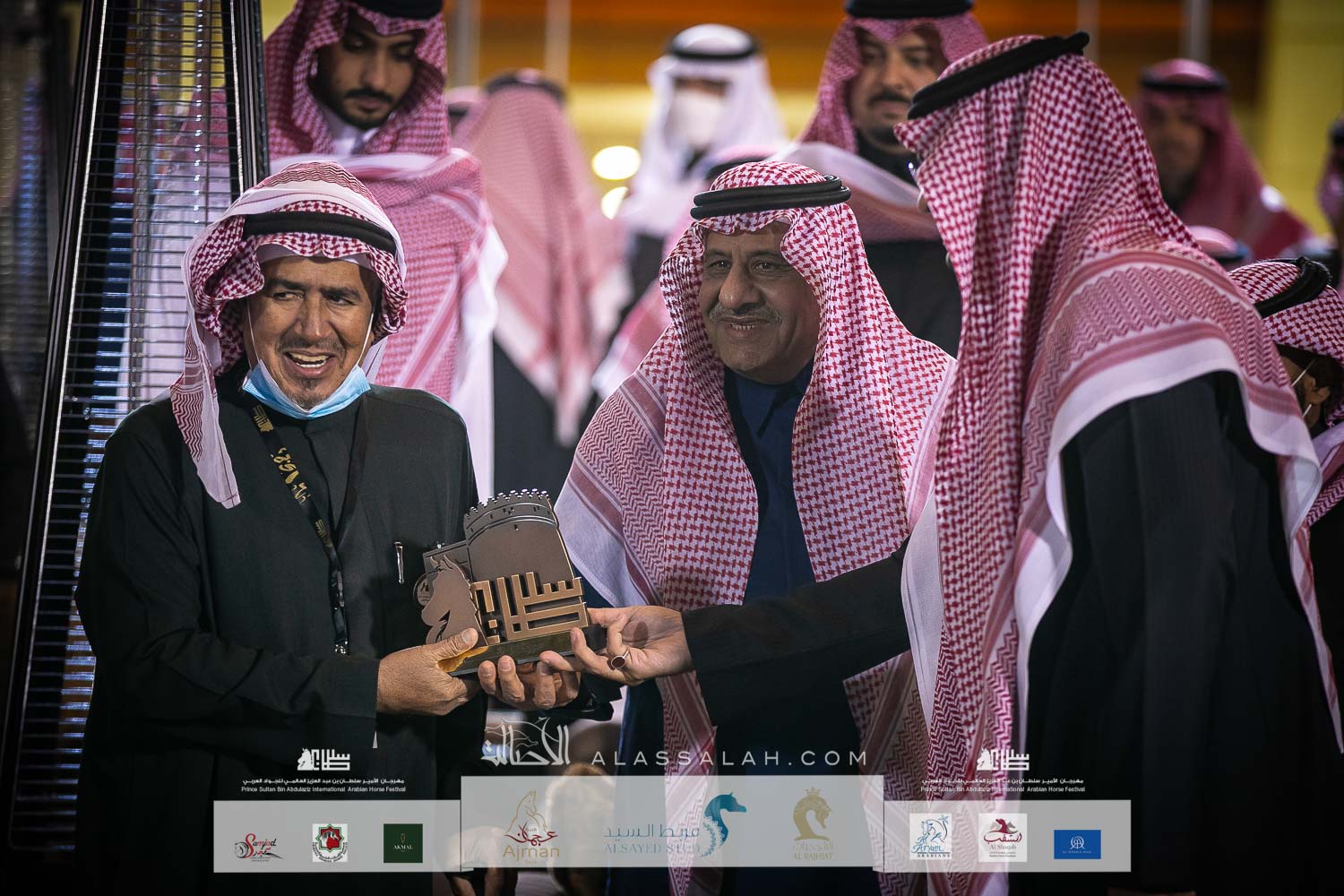The image size is (1344, 896).
Task: Click the red stone ring on hand
Action: tap(619, 660)
